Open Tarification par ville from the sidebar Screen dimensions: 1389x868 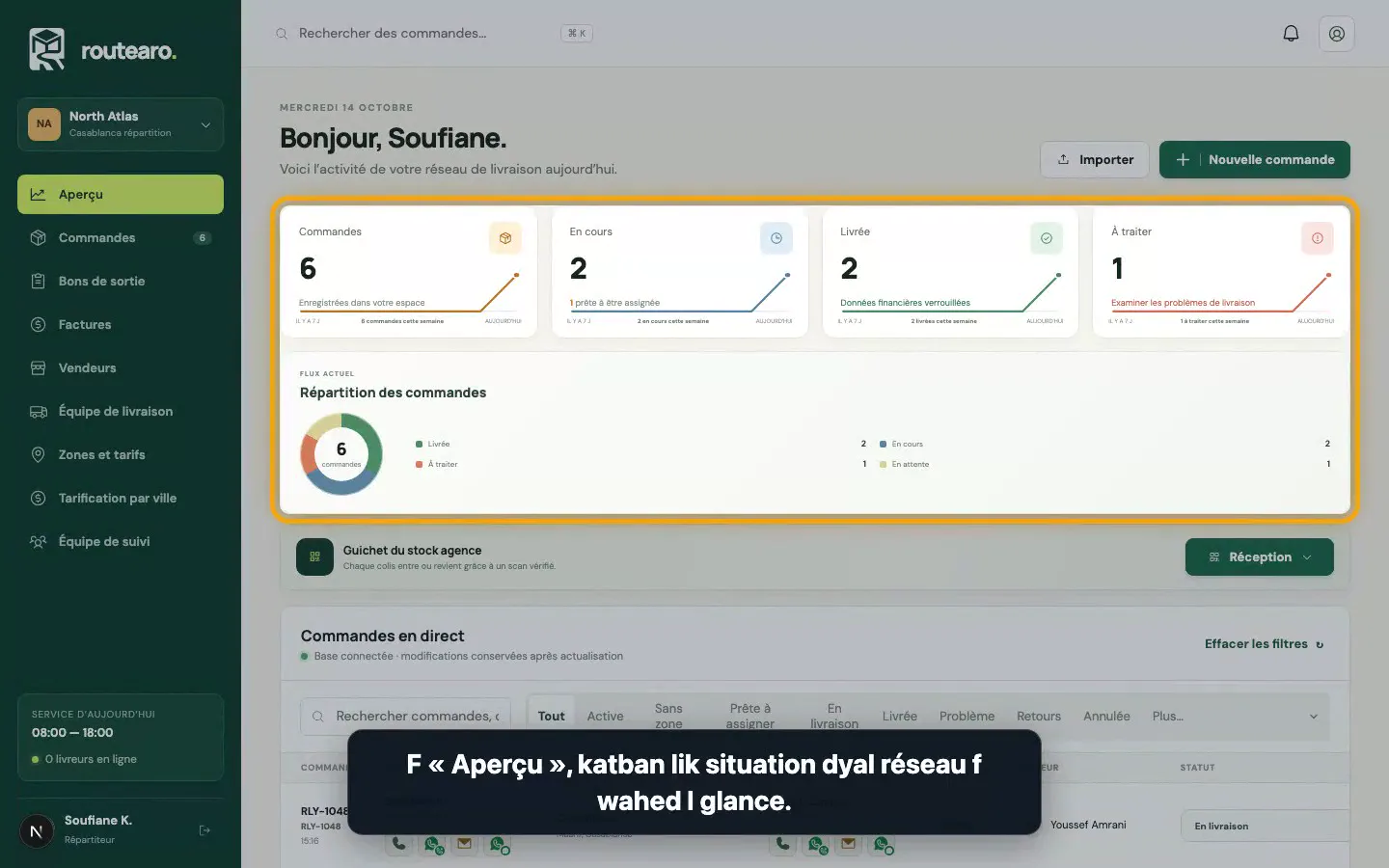[x=121, y=499]
